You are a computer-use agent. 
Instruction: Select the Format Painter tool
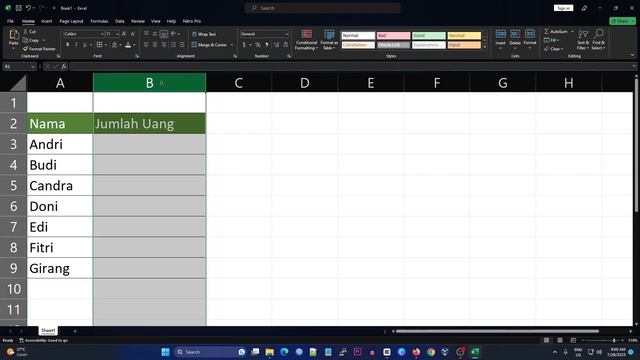[39, 49]
